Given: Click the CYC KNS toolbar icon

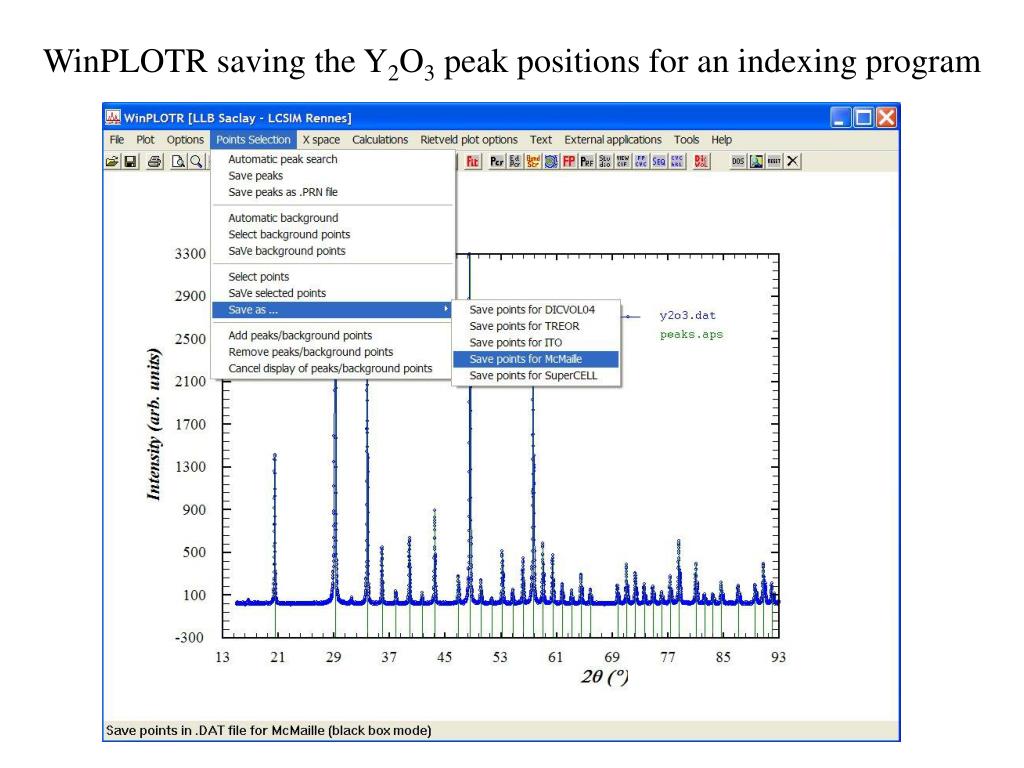Looking at the screenshot, I should tap(677, 161).
